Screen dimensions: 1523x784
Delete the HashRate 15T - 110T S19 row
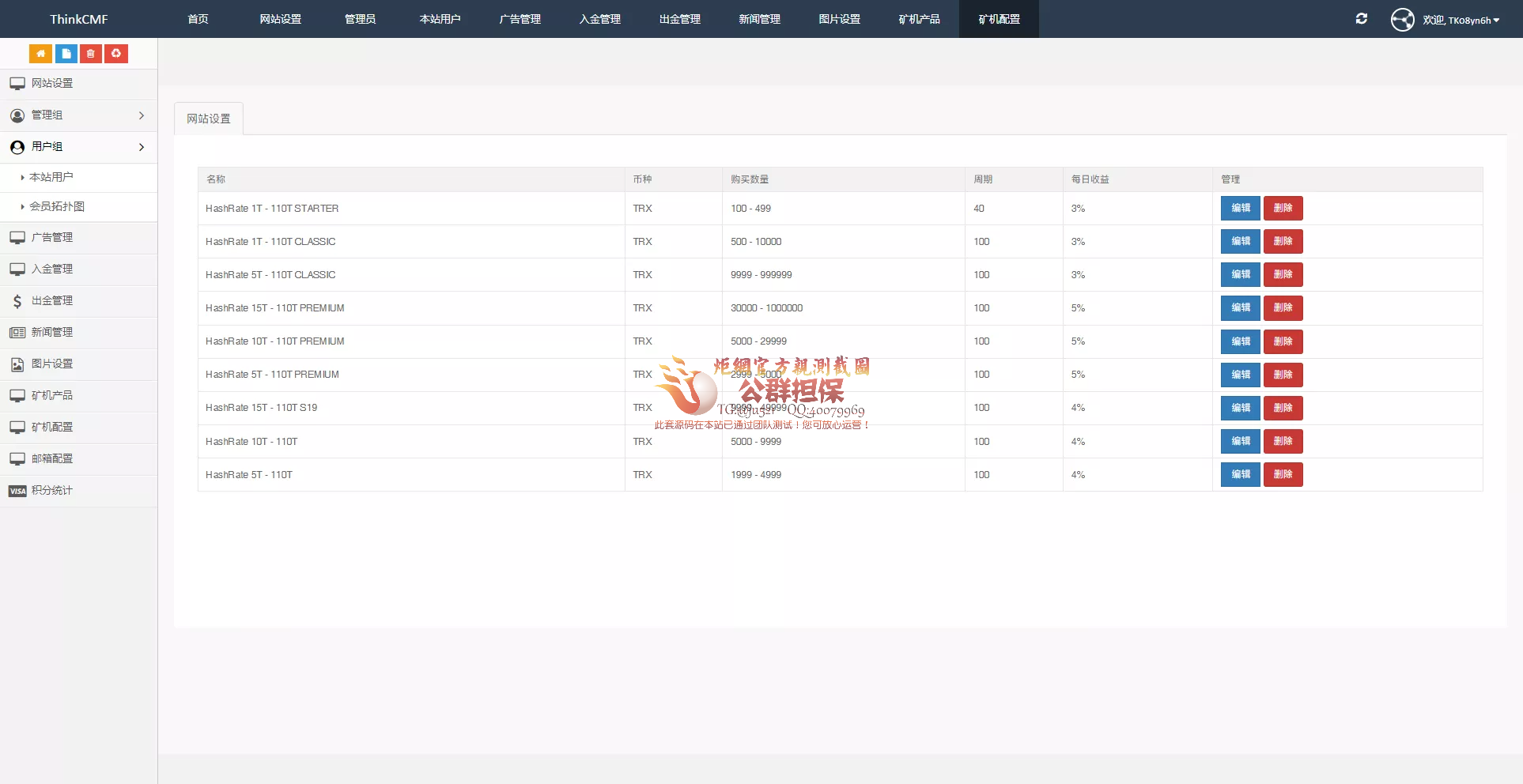click(x=1283, y=408)
